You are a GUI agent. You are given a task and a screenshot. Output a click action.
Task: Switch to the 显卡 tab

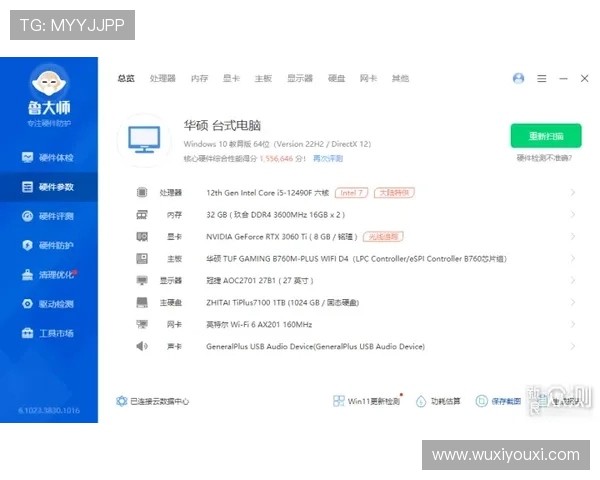(x=232, y=78)
